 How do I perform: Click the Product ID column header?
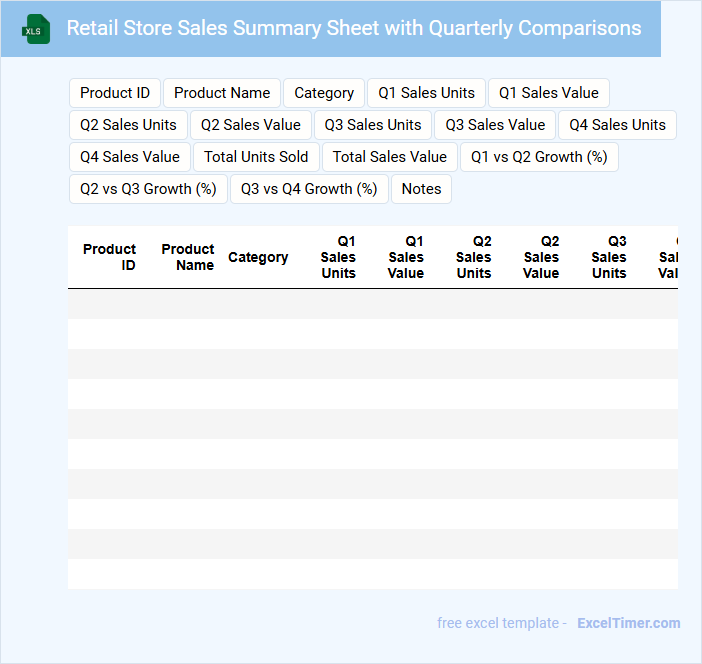(x=109, y=257)
